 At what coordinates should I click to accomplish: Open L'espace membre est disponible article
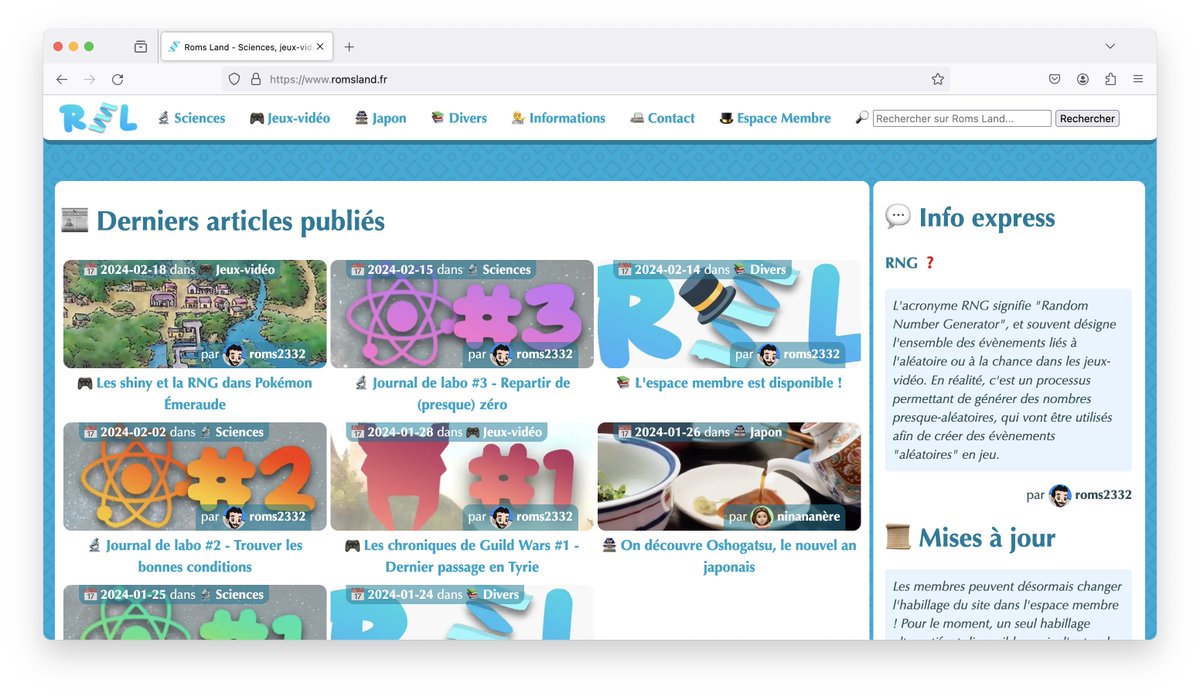[x=729, y=383]
